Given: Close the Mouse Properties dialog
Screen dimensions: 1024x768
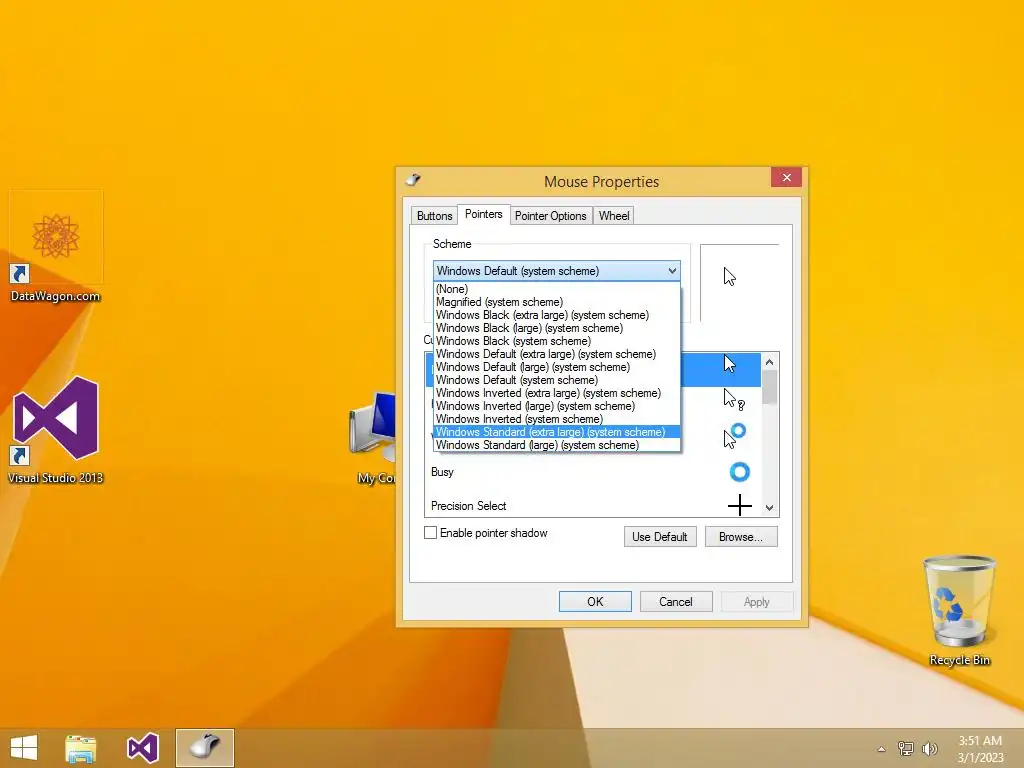Looking at the screenshot, I should pos(786,177).
